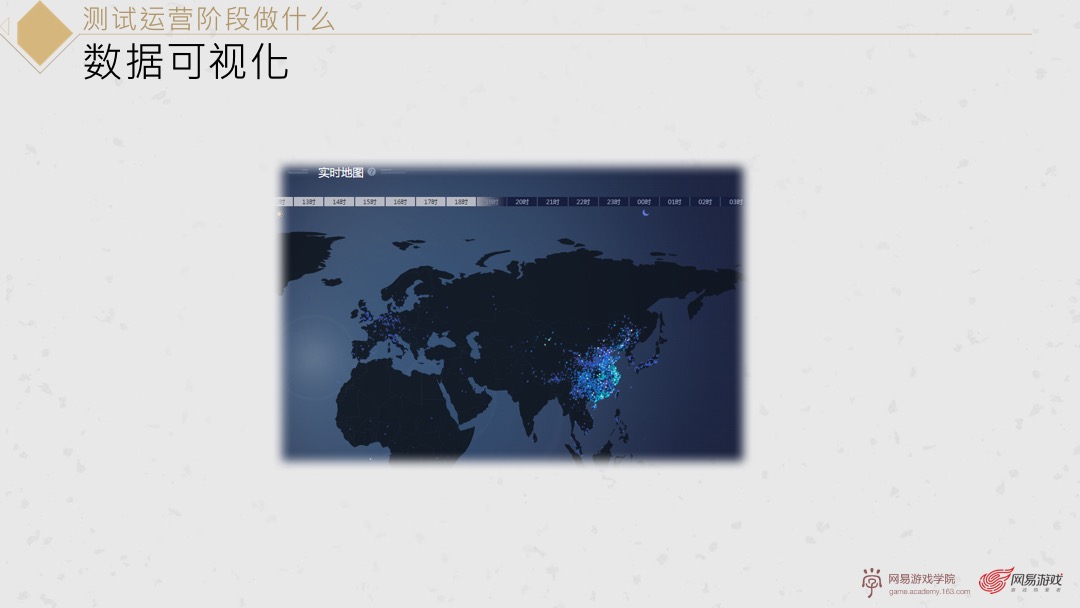Expand the 23时 timeline segment
Screen dimensions: 1080x608
(x=614, y=201)
